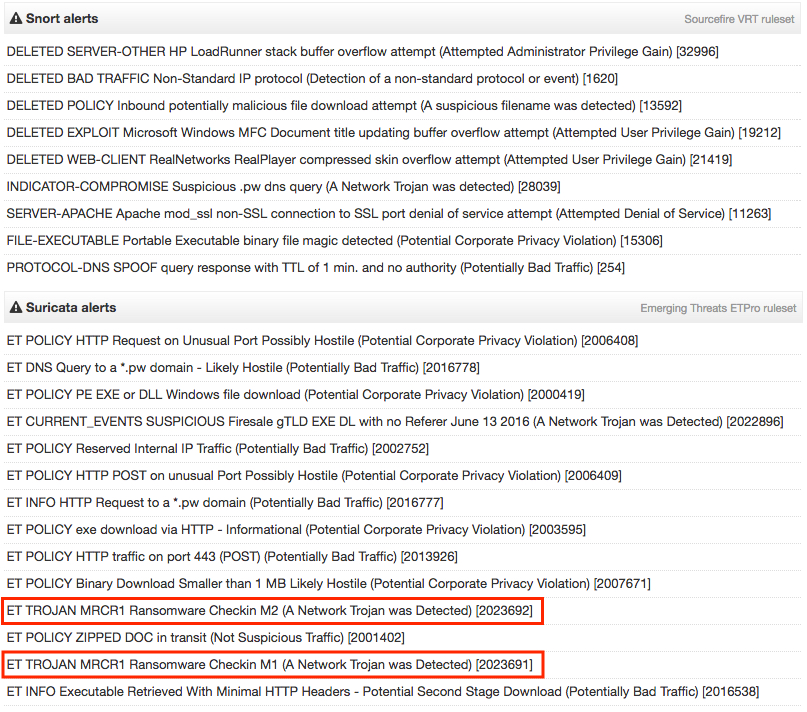The width and height of the screenshot is (807, 712).
Task: Select the PE EXE or DLL Windows download alert
Action: click(295, 394)
